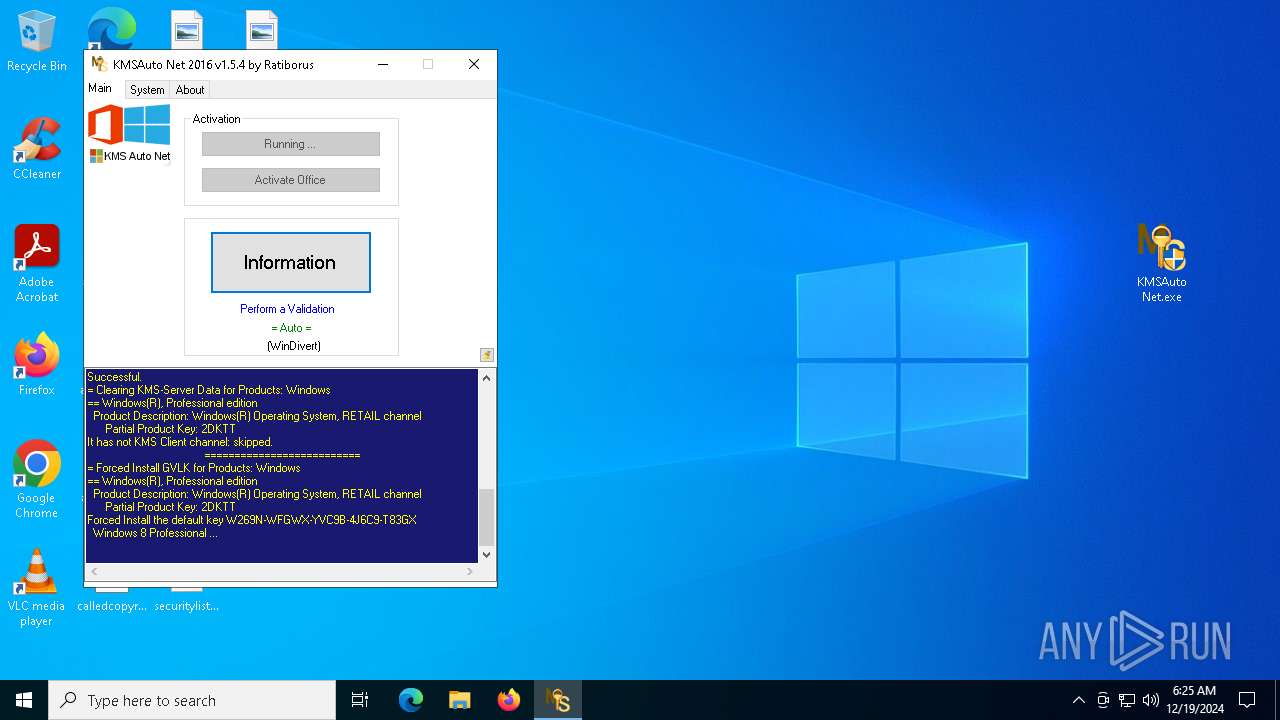Open the Windows Start menu

(x=24, y=700)
